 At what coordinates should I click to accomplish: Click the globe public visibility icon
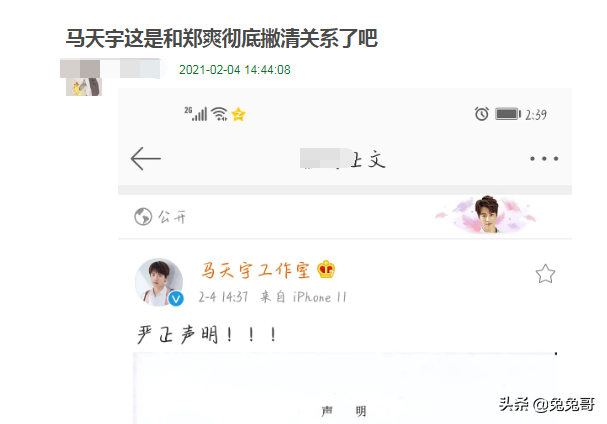click(143, 216)
